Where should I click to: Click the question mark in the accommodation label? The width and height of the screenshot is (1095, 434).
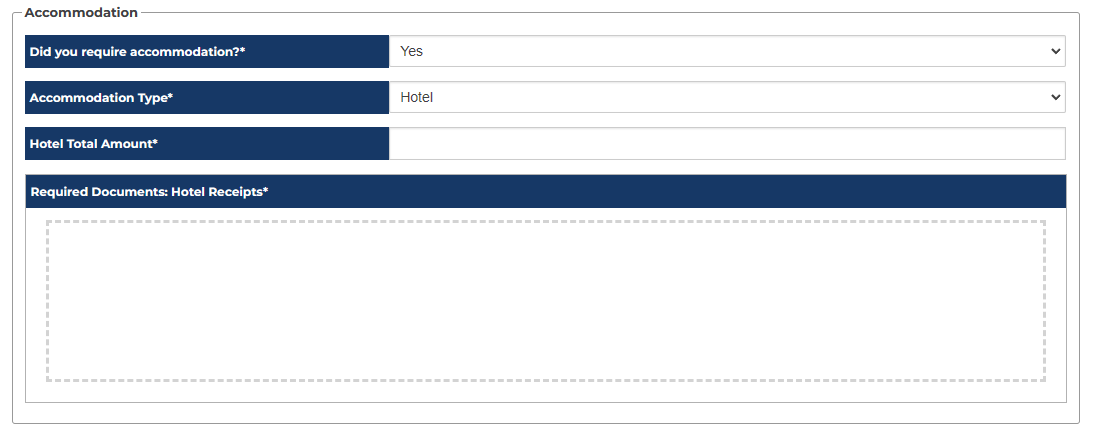(x=236, y=51)
